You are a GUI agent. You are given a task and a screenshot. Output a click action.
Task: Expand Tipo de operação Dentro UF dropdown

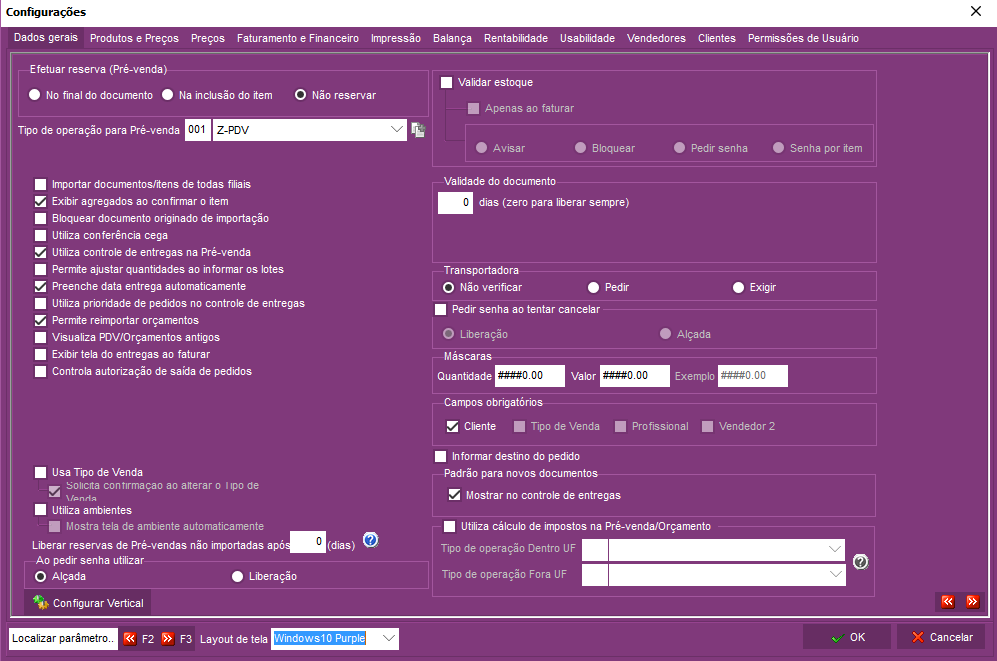pyautogui.click(x=835, y=549)
